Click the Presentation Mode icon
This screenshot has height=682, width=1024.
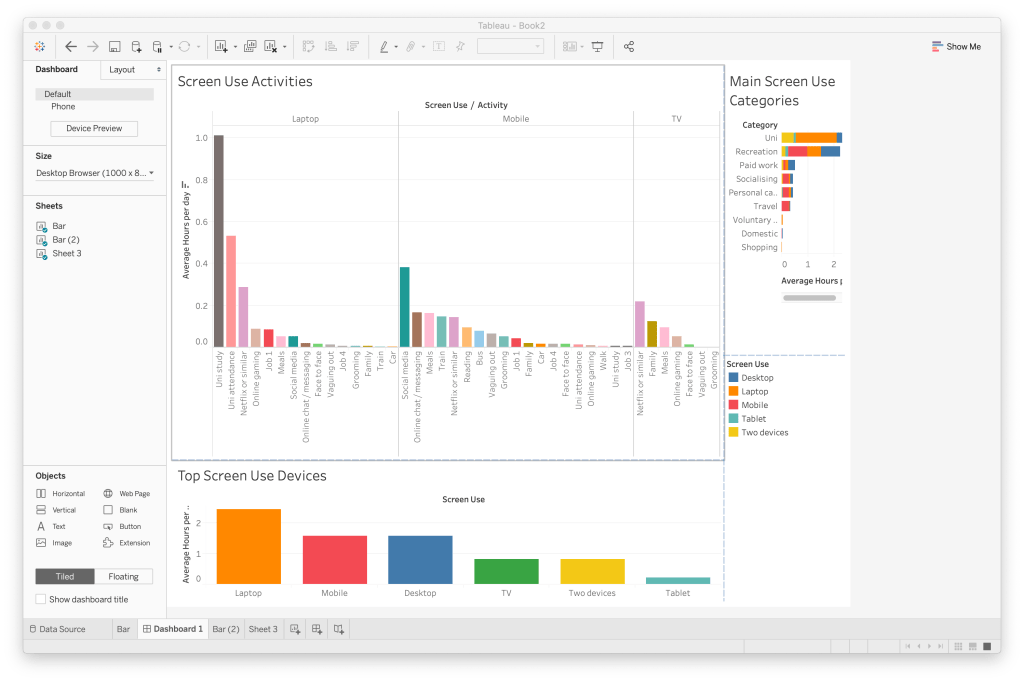point(598,46)
